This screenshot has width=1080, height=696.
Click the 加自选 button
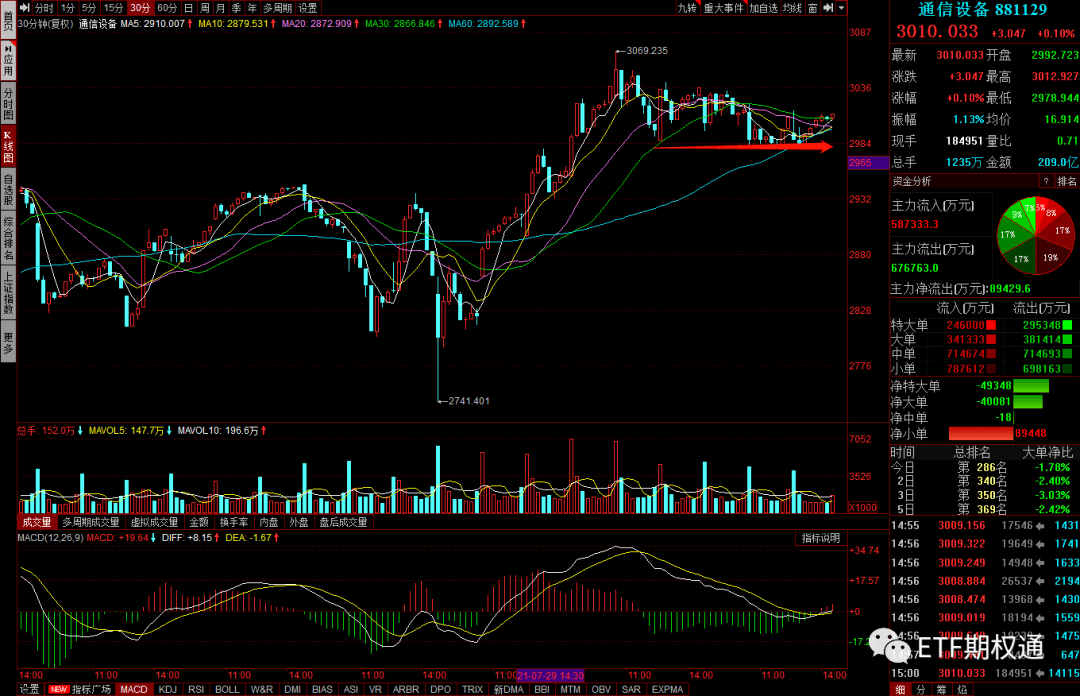tap(763, 8)
